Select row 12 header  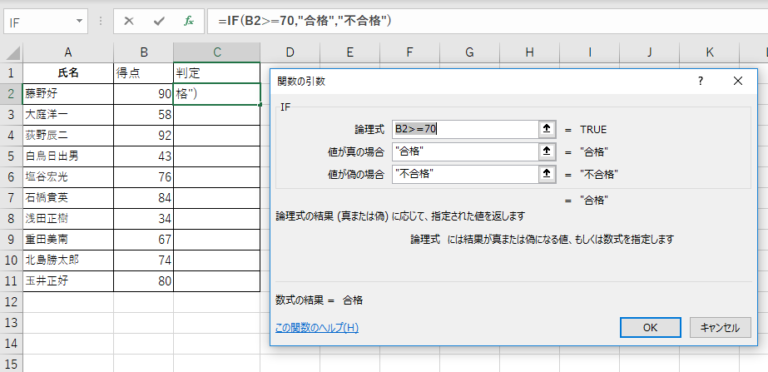(x=11, y=302)
